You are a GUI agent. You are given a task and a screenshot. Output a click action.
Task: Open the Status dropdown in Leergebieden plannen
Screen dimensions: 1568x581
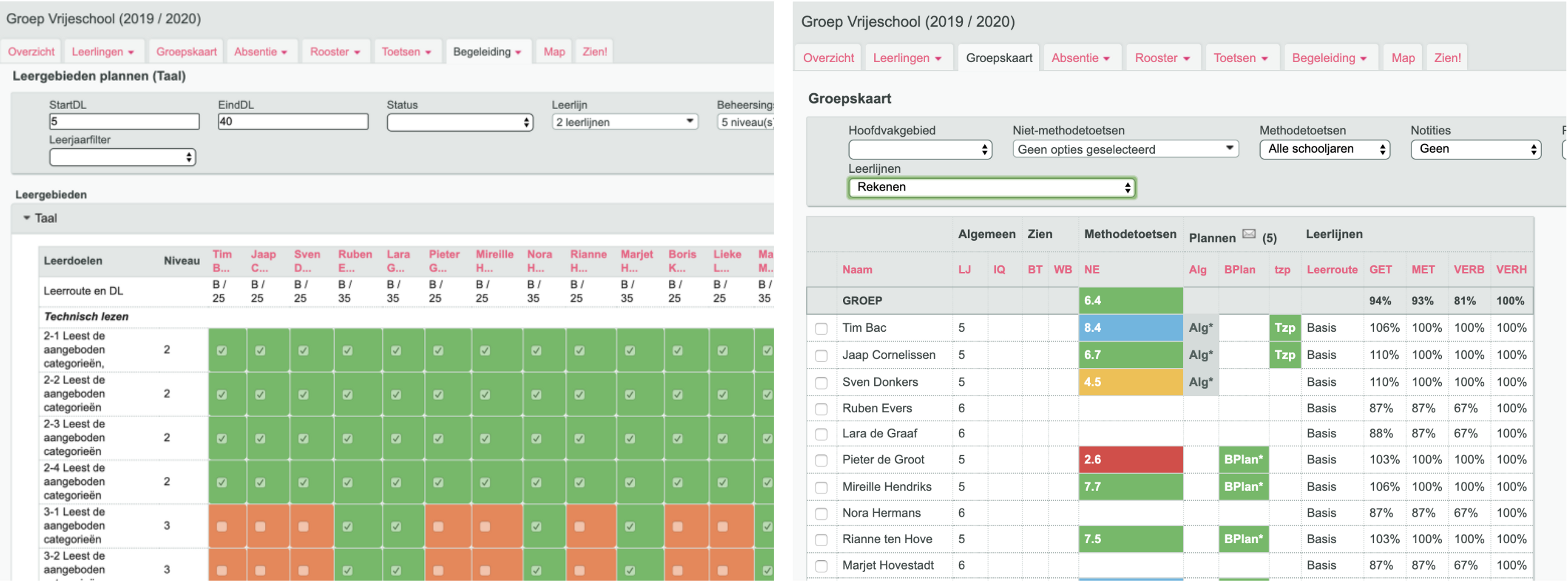459,122
